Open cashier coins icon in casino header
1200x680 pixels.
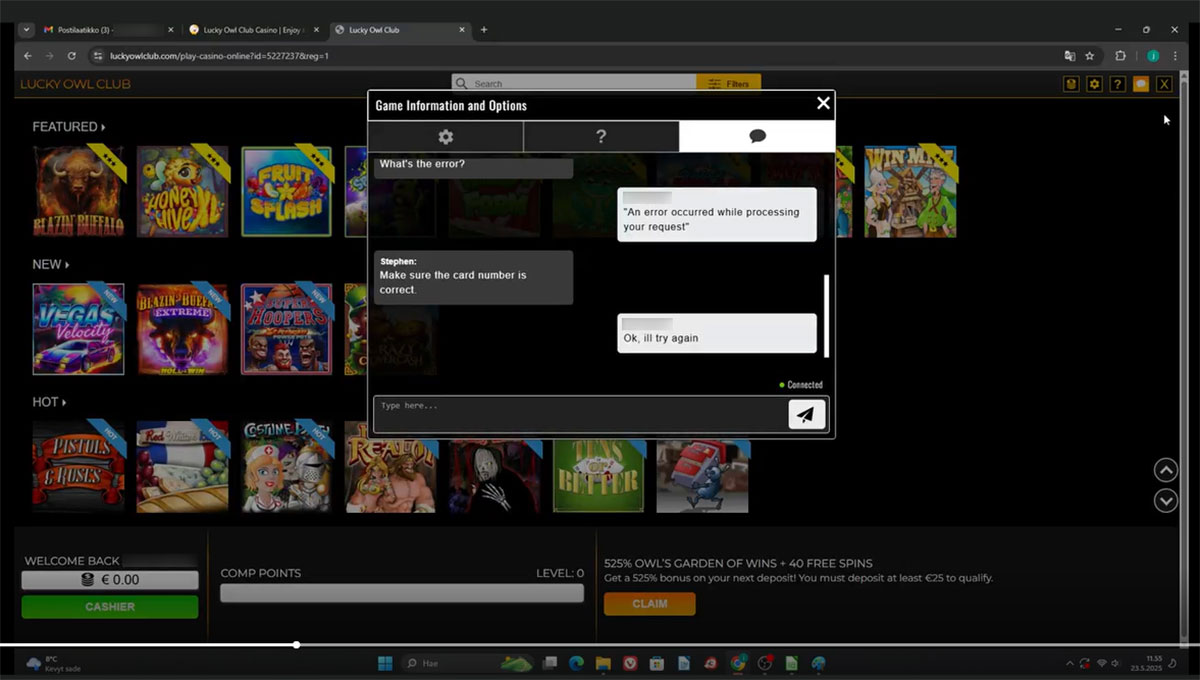[x=1071, y=84]
